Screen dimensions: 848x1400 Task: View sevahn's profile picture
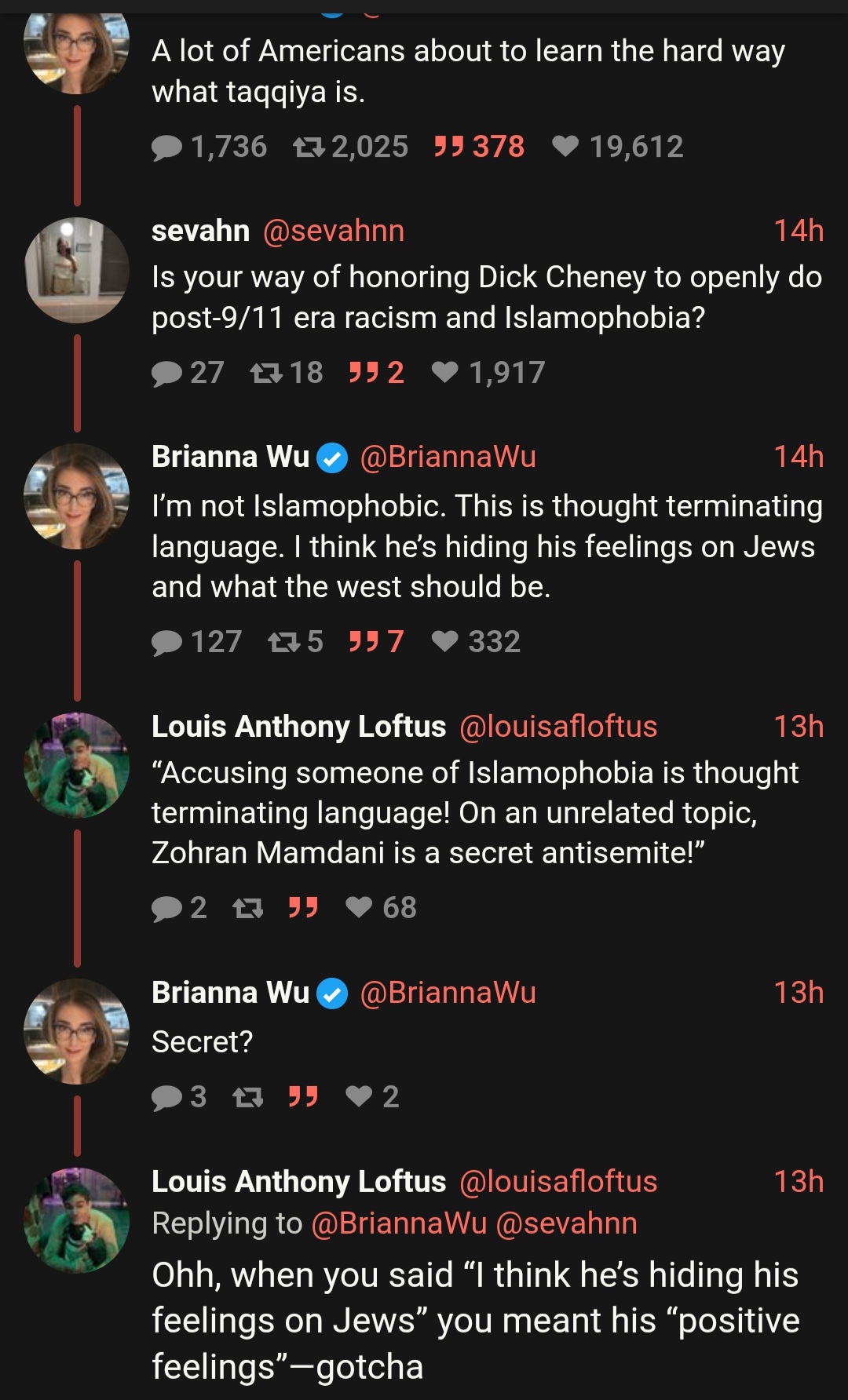coord(77,270)
